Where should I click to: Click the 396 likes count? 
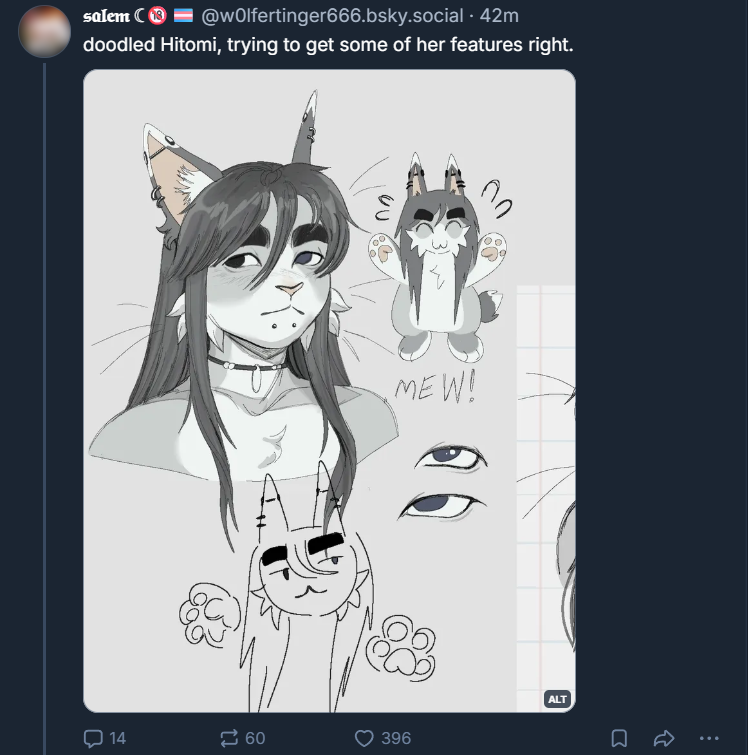pos(396,738)
